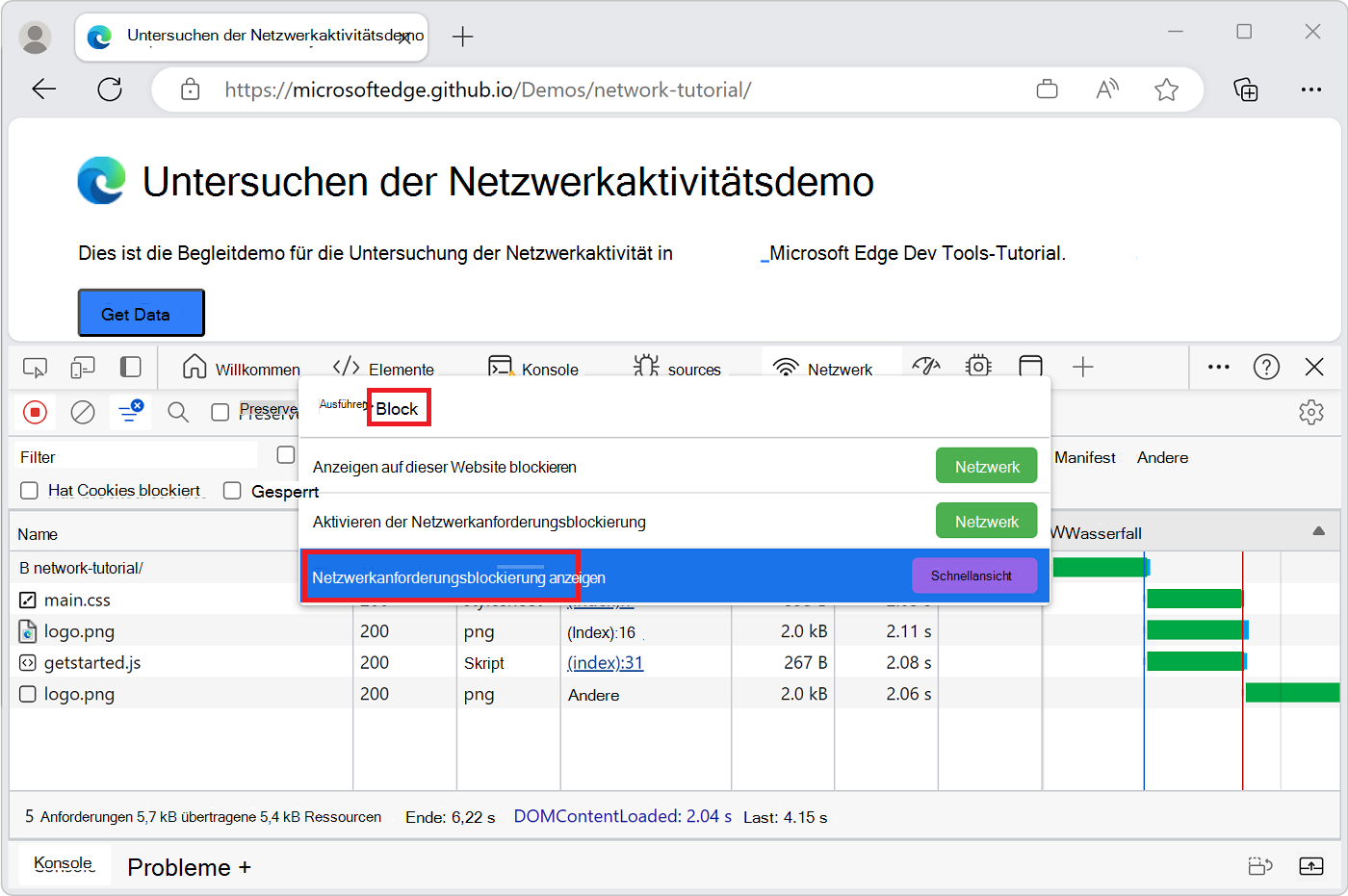Follow the (index):31 source link
This screenshot has width=1348, height=896.
tap(605, 662)
